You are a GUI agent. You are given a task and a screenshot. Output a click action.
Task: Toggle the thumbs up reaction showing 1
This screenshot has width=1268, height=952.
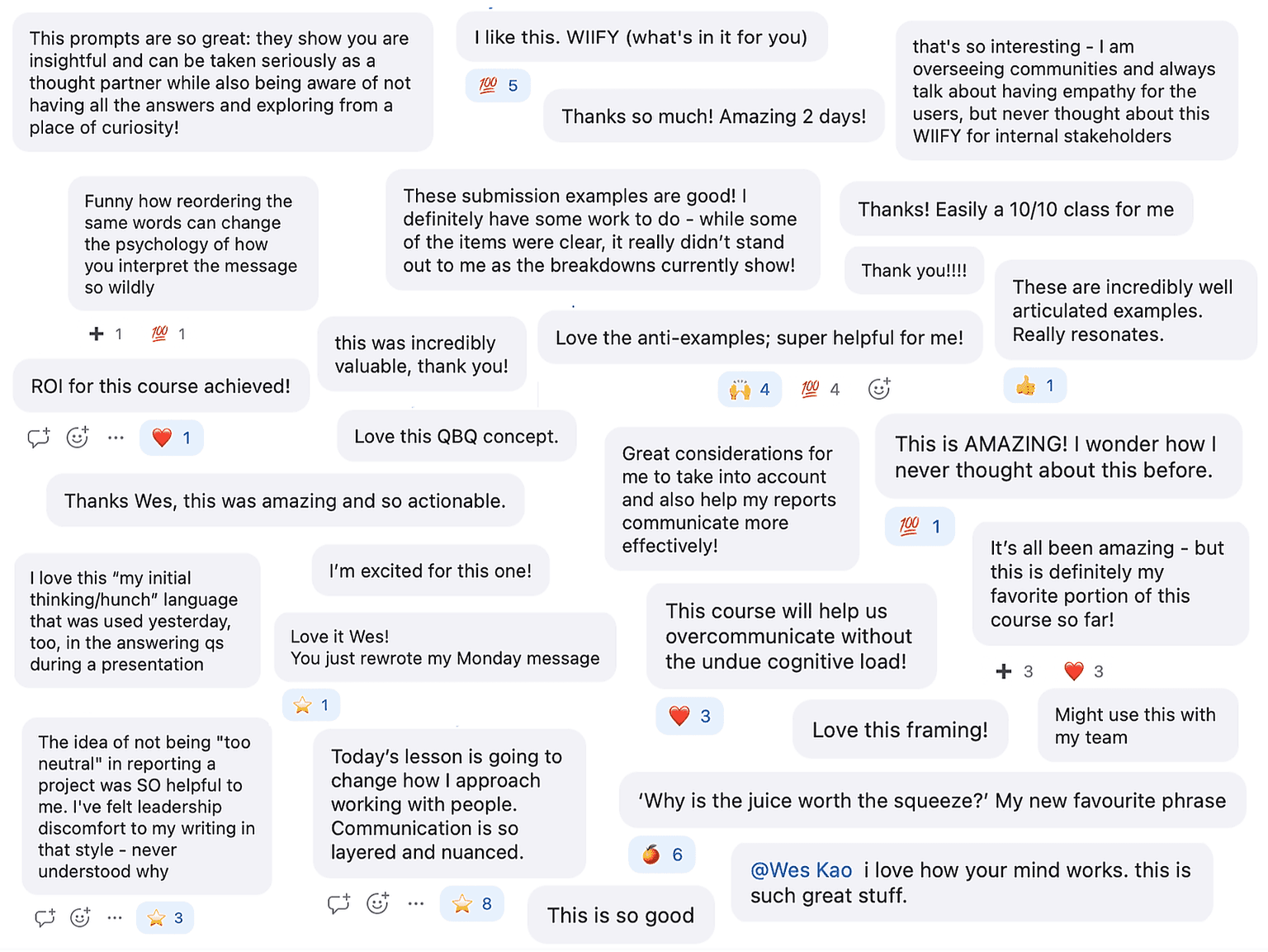[x=1035, y=386]
